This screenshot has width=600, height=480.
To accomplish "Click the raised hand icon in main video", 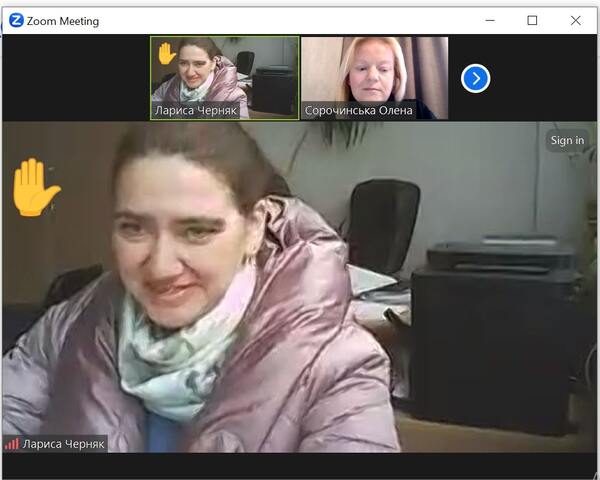I will [x=35, y=187].
